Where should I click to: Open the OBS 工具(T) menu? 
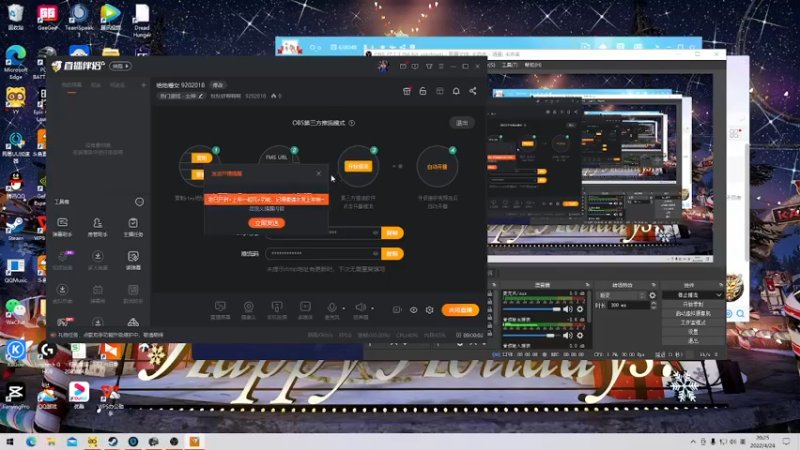click(x=509, y=65)
